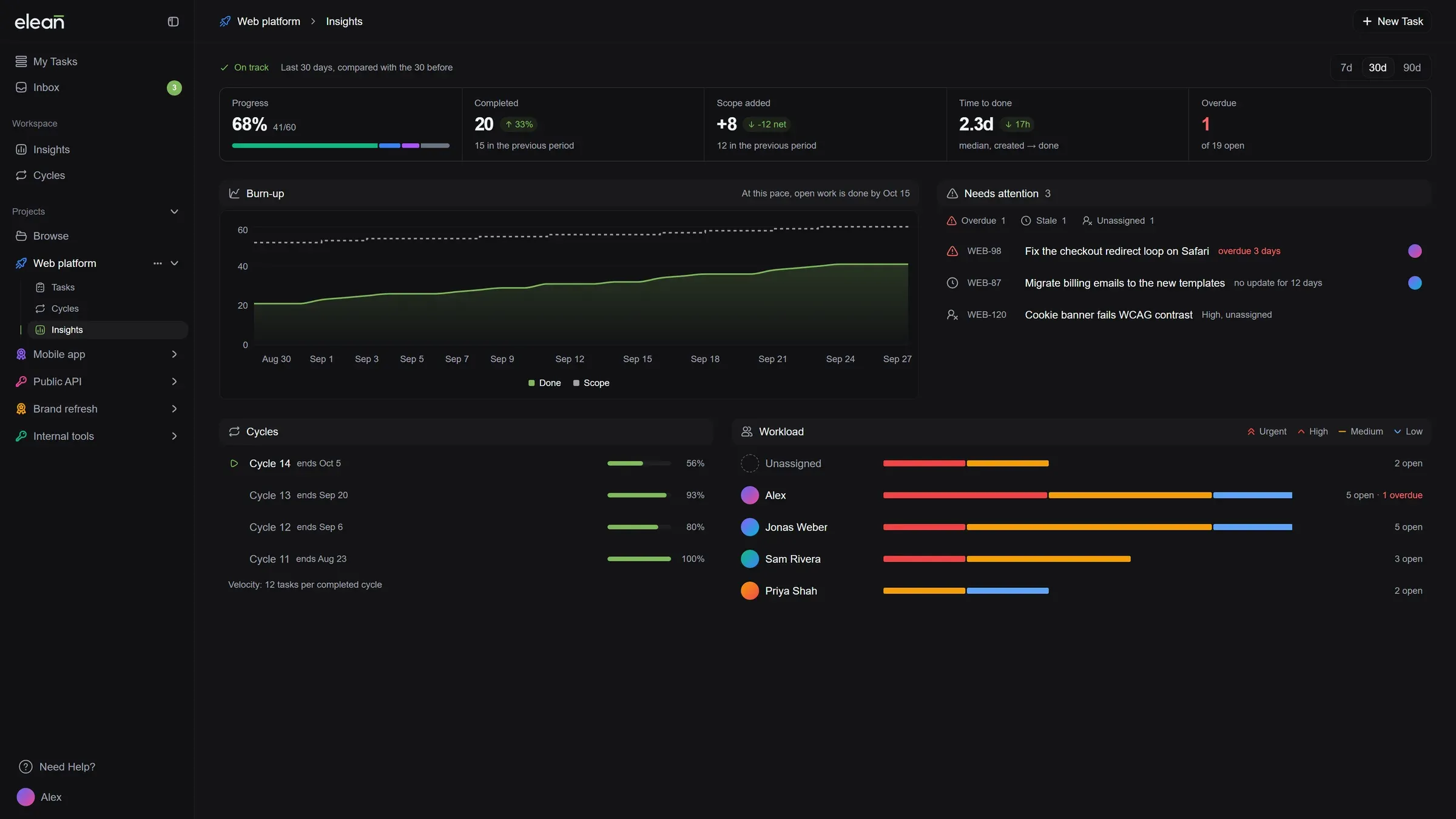Collapse the Projects section chevron
This screenshot has width=1456, height=819.
coord(174,212)
